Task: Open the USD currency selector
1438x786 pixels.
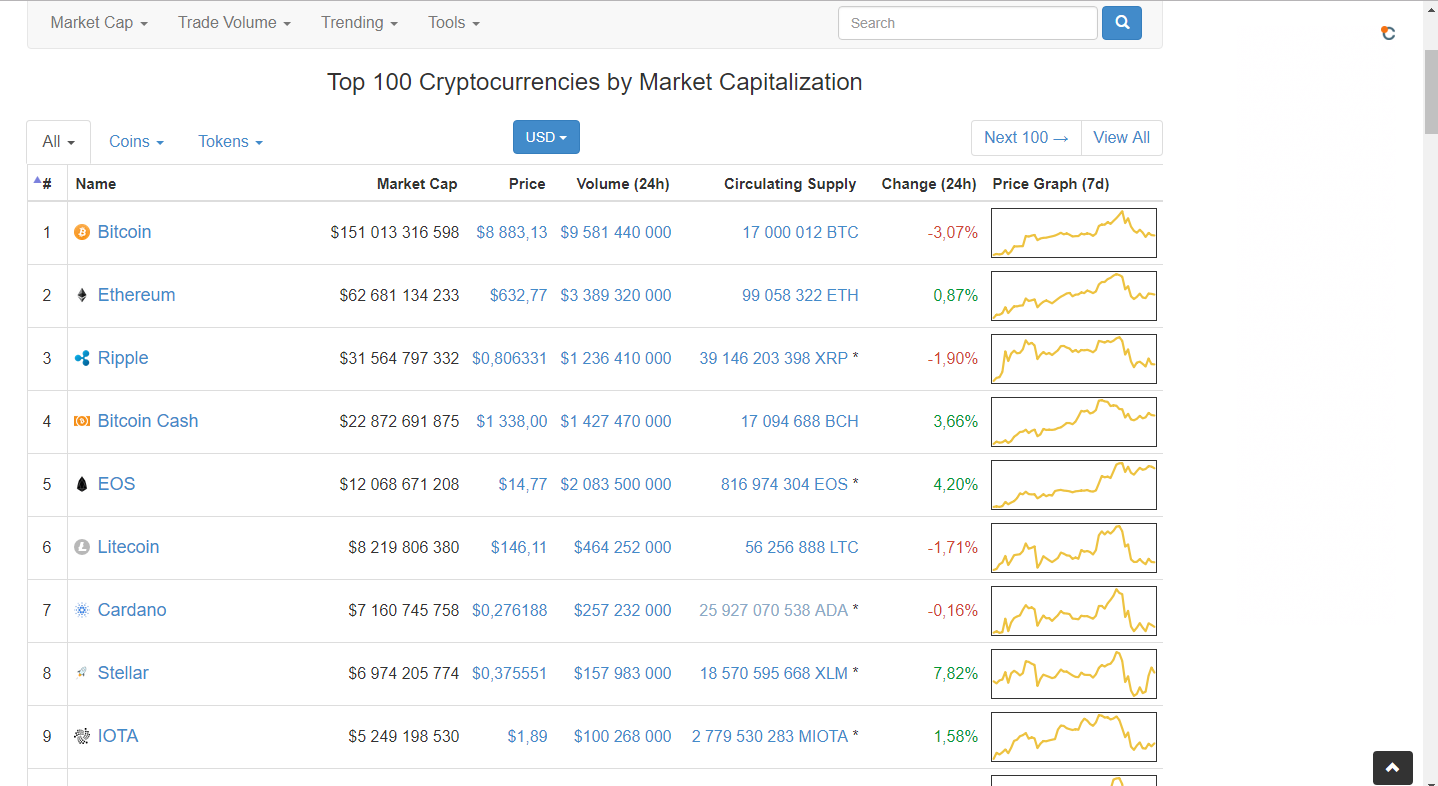Action: pos(546,137)
